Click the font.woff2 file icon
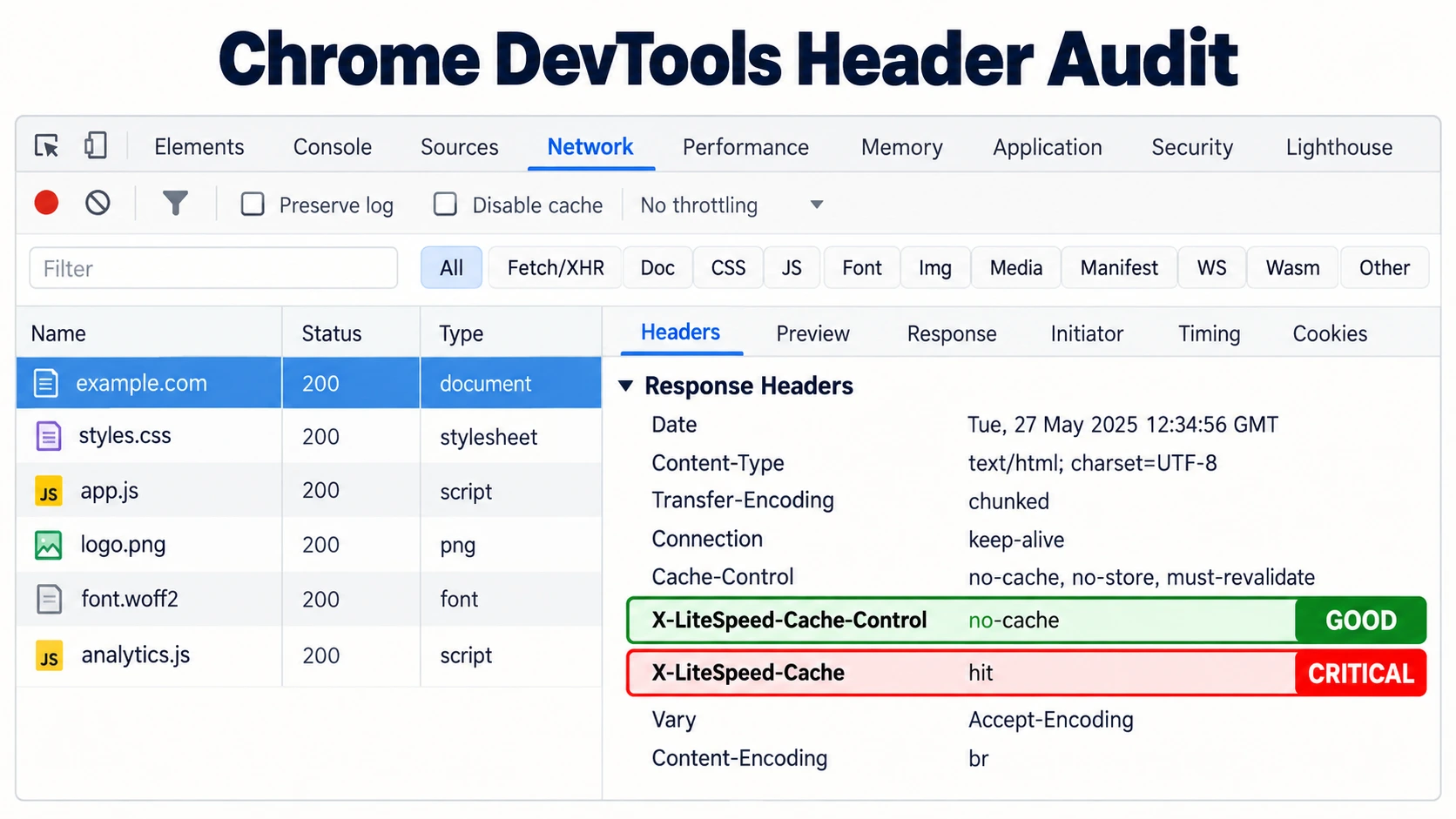This screenshot has height=819, width=1456. [x=50, y=599]
